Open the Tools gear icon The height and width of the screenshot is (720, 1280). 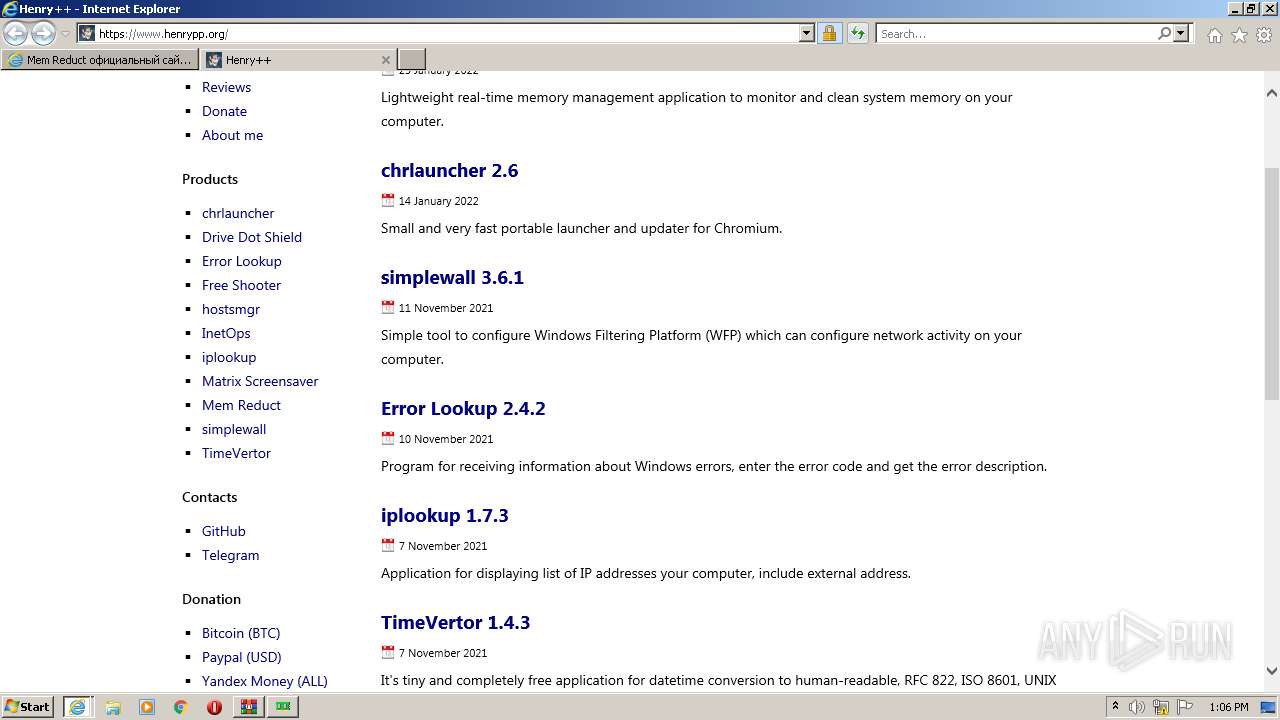click(x=1264, y=35)
